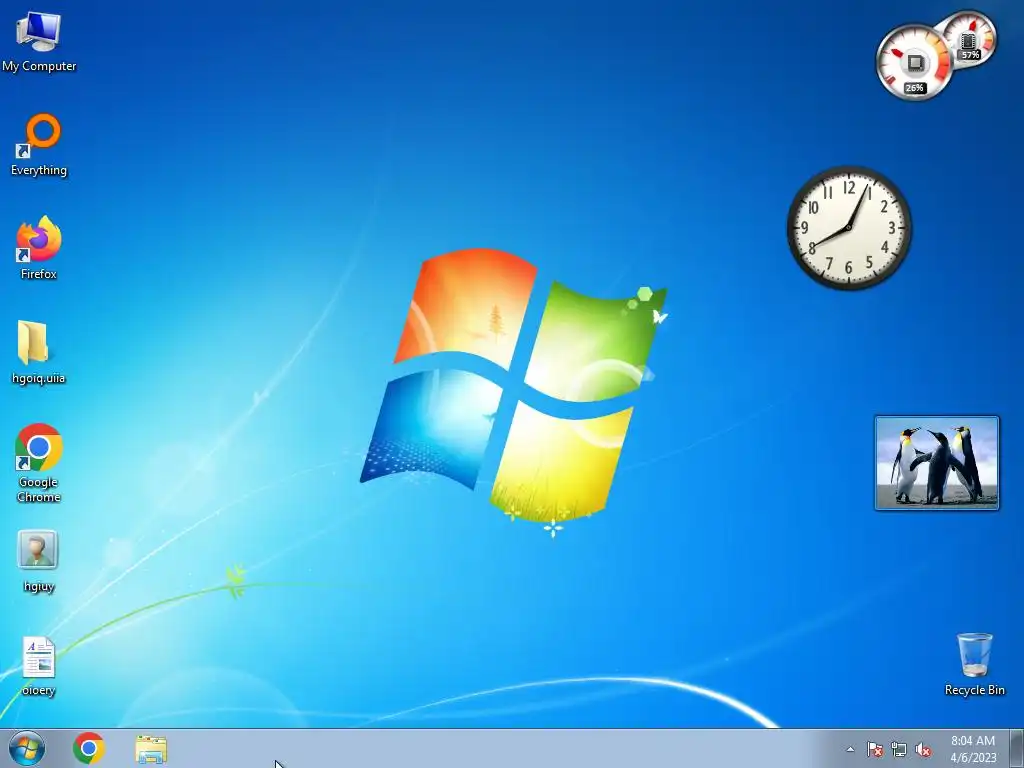Open the taskbar clock showing 8:04 AM
The image size is (1024, 768).
pyautogui.click(x=973, y=749)
